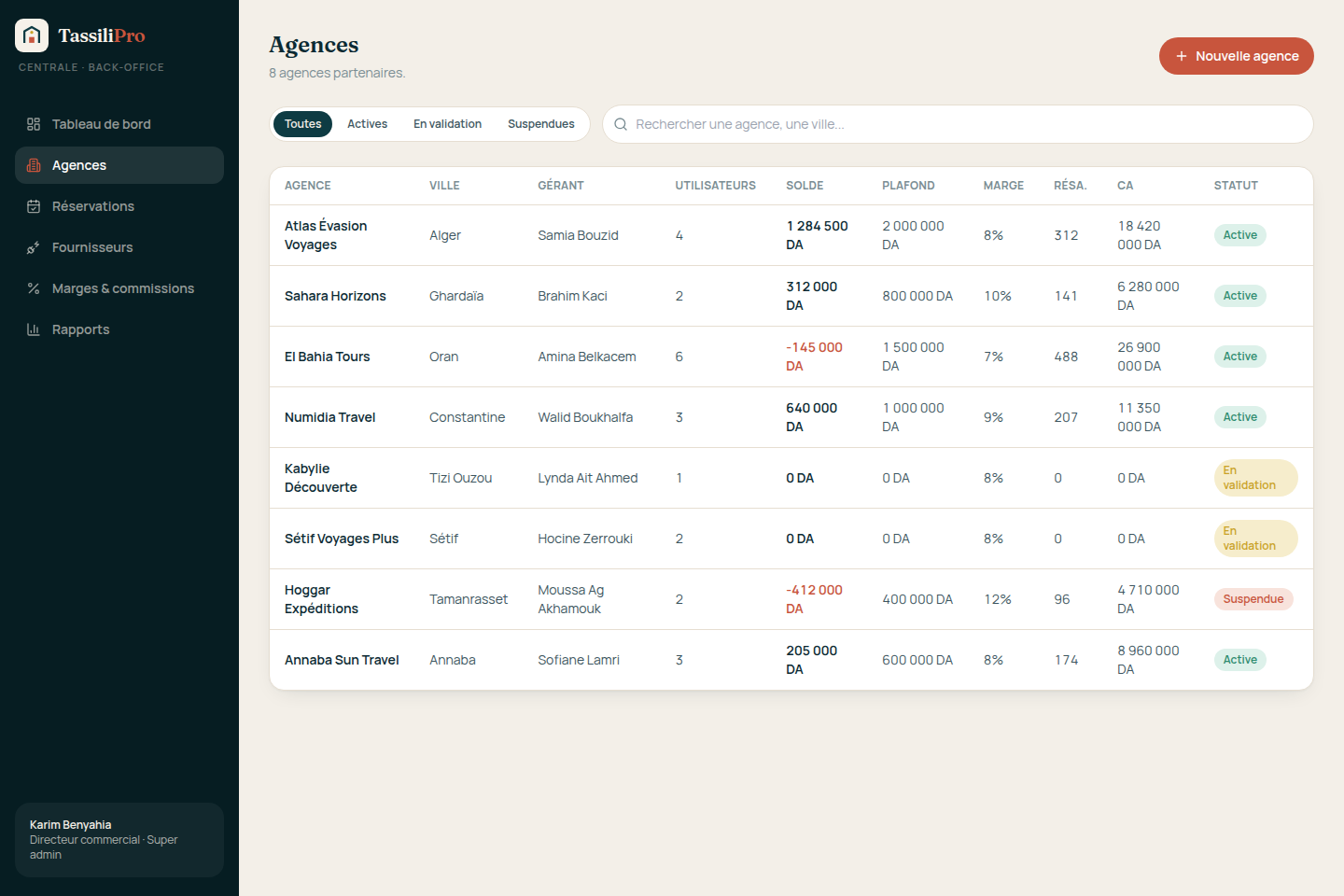Viewport: 1344px width, 896px height.
Task: Click manager Lynda Ait Ahmed
Action: click(588, 478)
